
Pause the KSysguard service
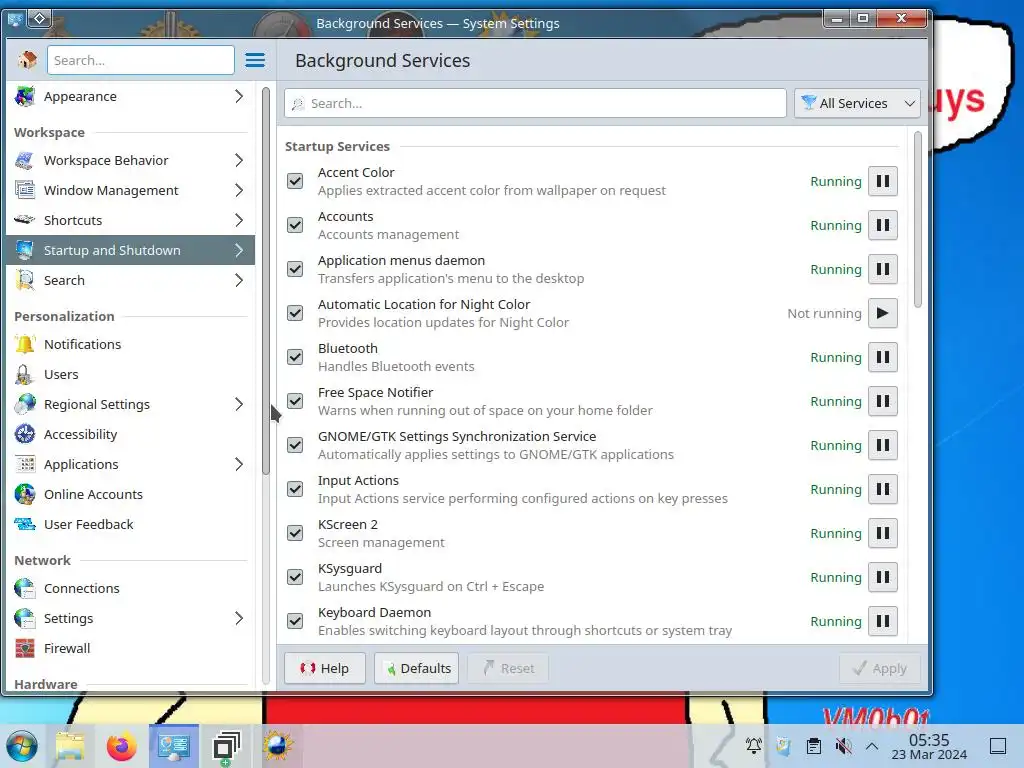click(x=882, y=577)
